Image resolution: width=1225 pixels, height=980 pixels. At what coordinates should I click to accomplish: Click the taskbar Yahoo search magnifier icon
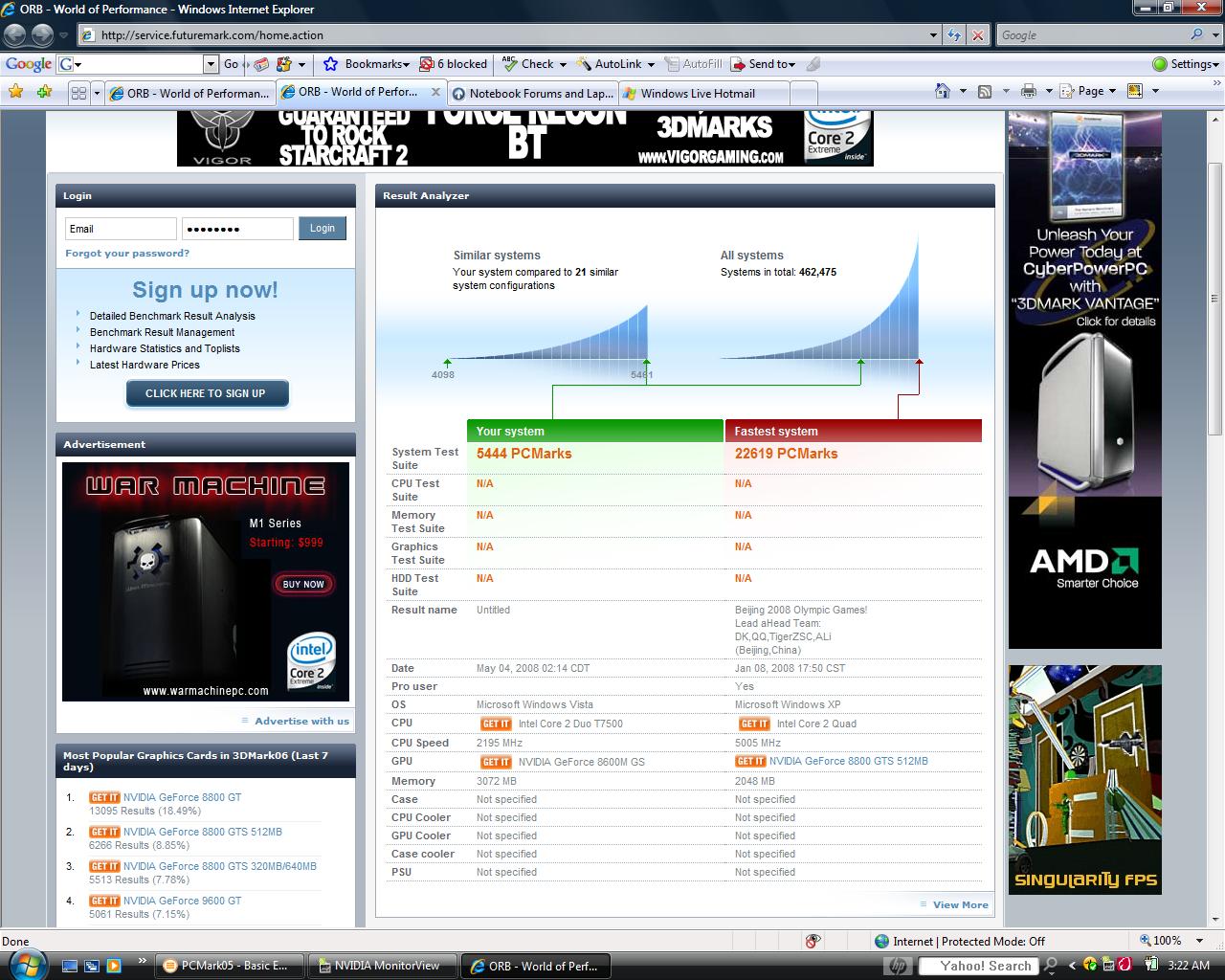pyautogui.click(x=1051, y=966)
